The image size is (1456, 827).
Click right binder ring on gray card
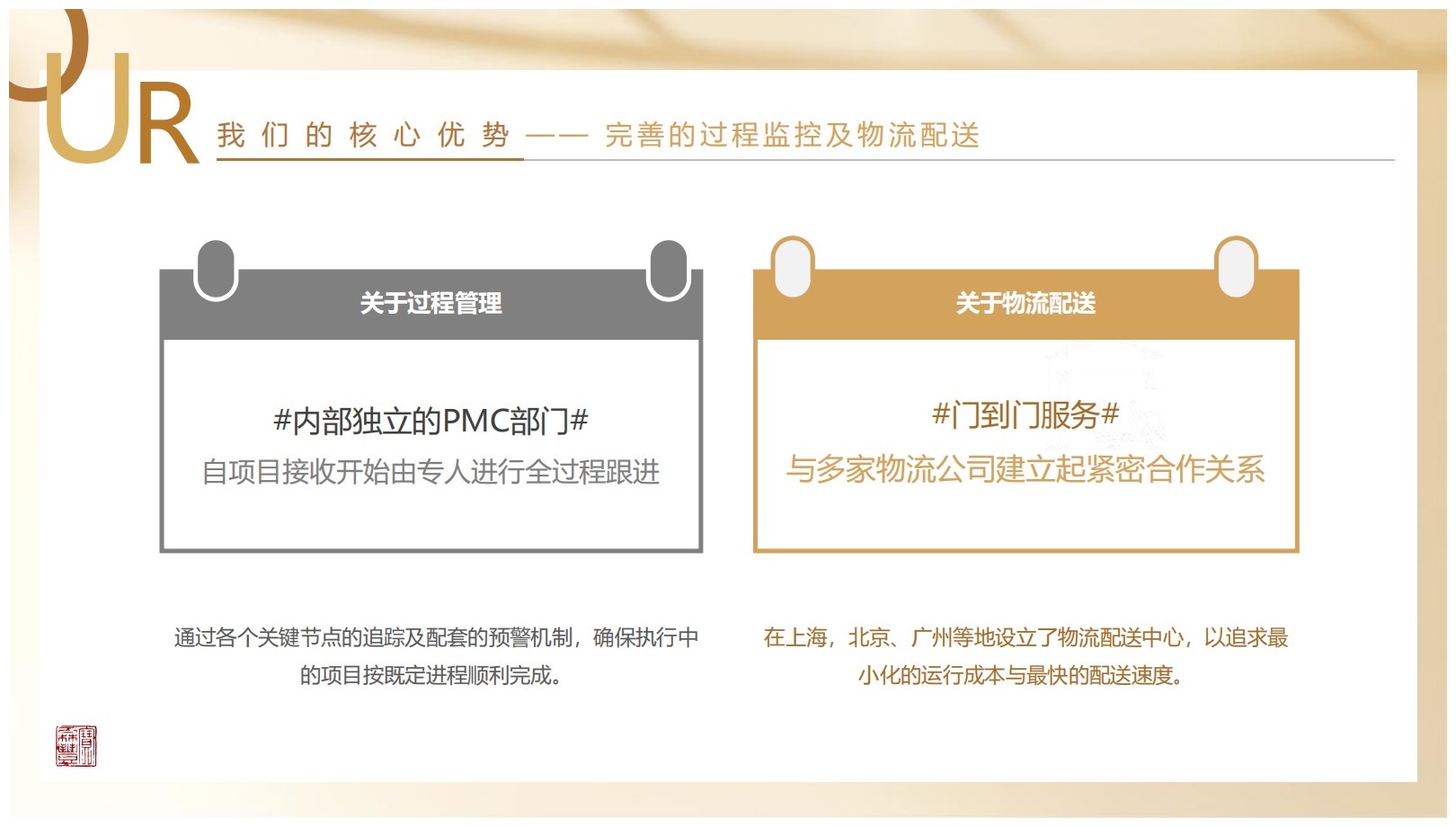pos(668,271)
